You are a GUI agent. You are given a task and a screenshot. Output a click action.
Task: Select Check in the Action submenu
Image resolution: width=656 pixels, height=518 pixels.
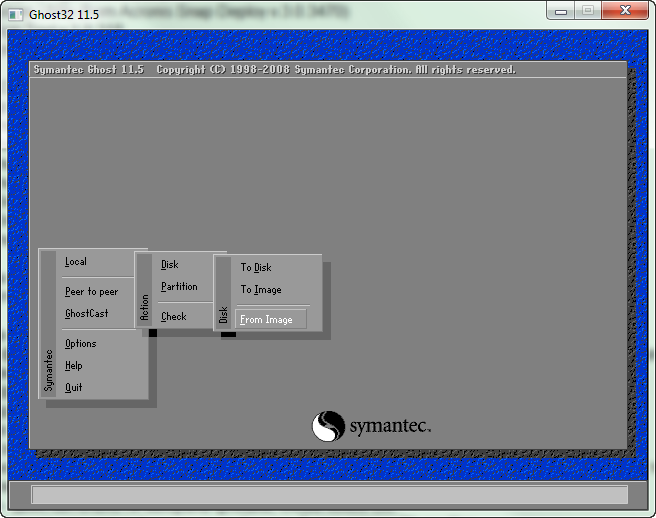174,317
